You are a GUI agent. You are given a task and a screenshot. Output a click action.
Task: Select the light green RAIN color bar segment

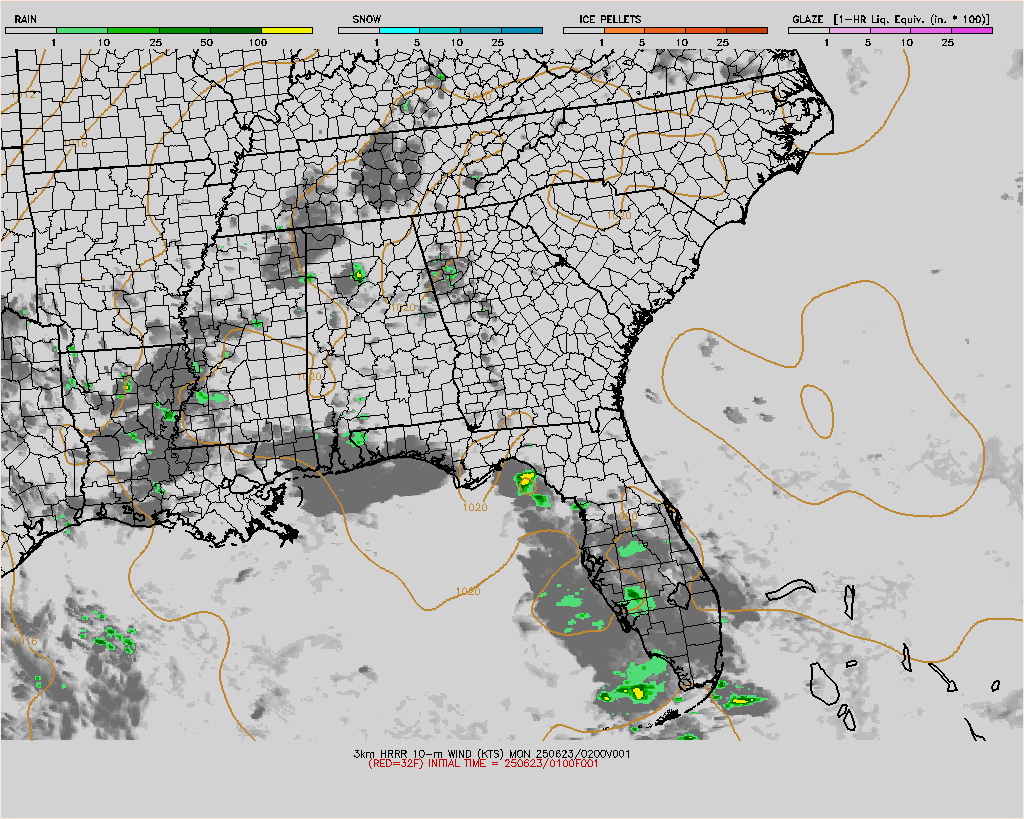point(82,30)
